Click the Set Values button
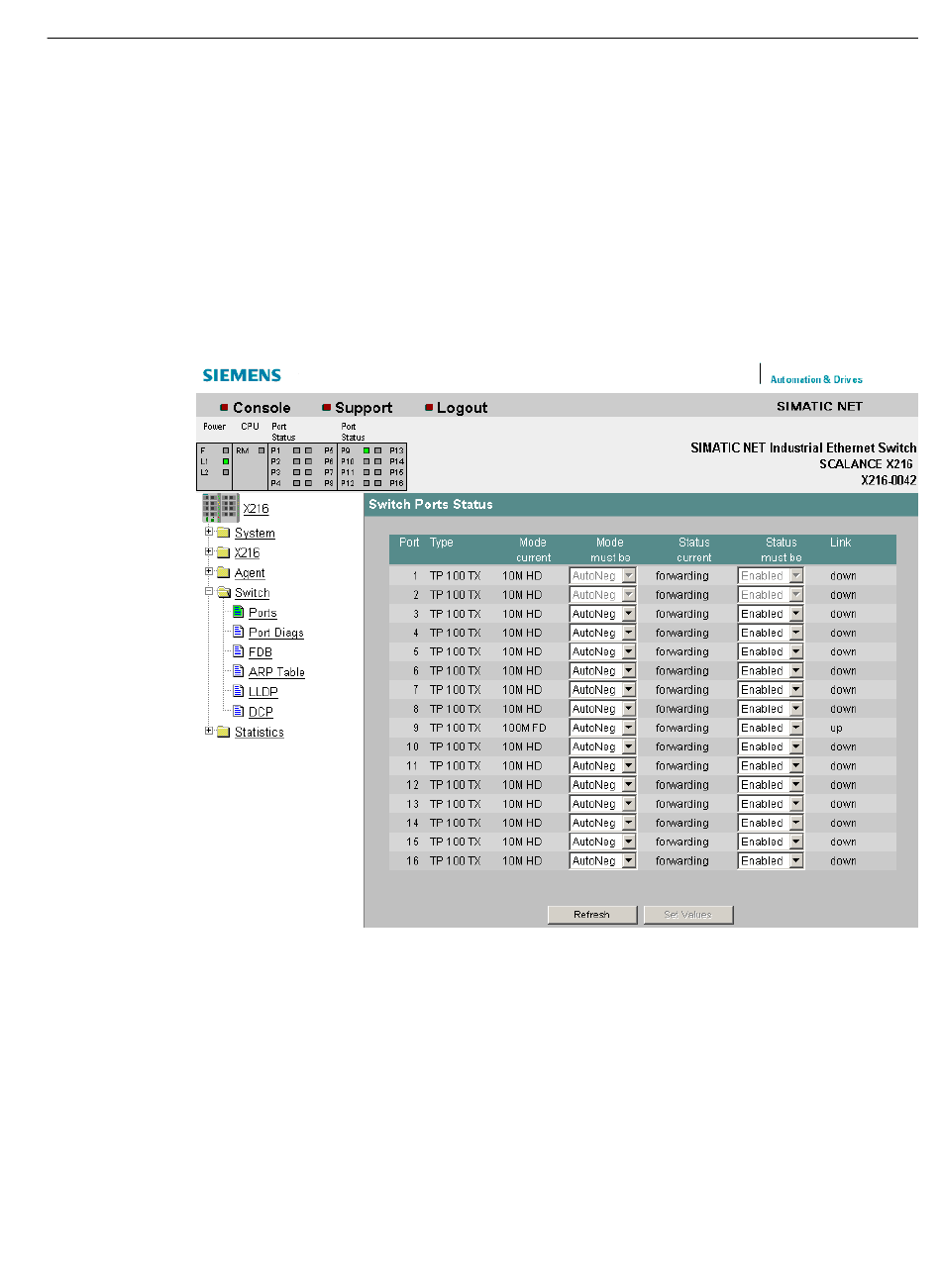941x1288 pixels. (688, 915)
